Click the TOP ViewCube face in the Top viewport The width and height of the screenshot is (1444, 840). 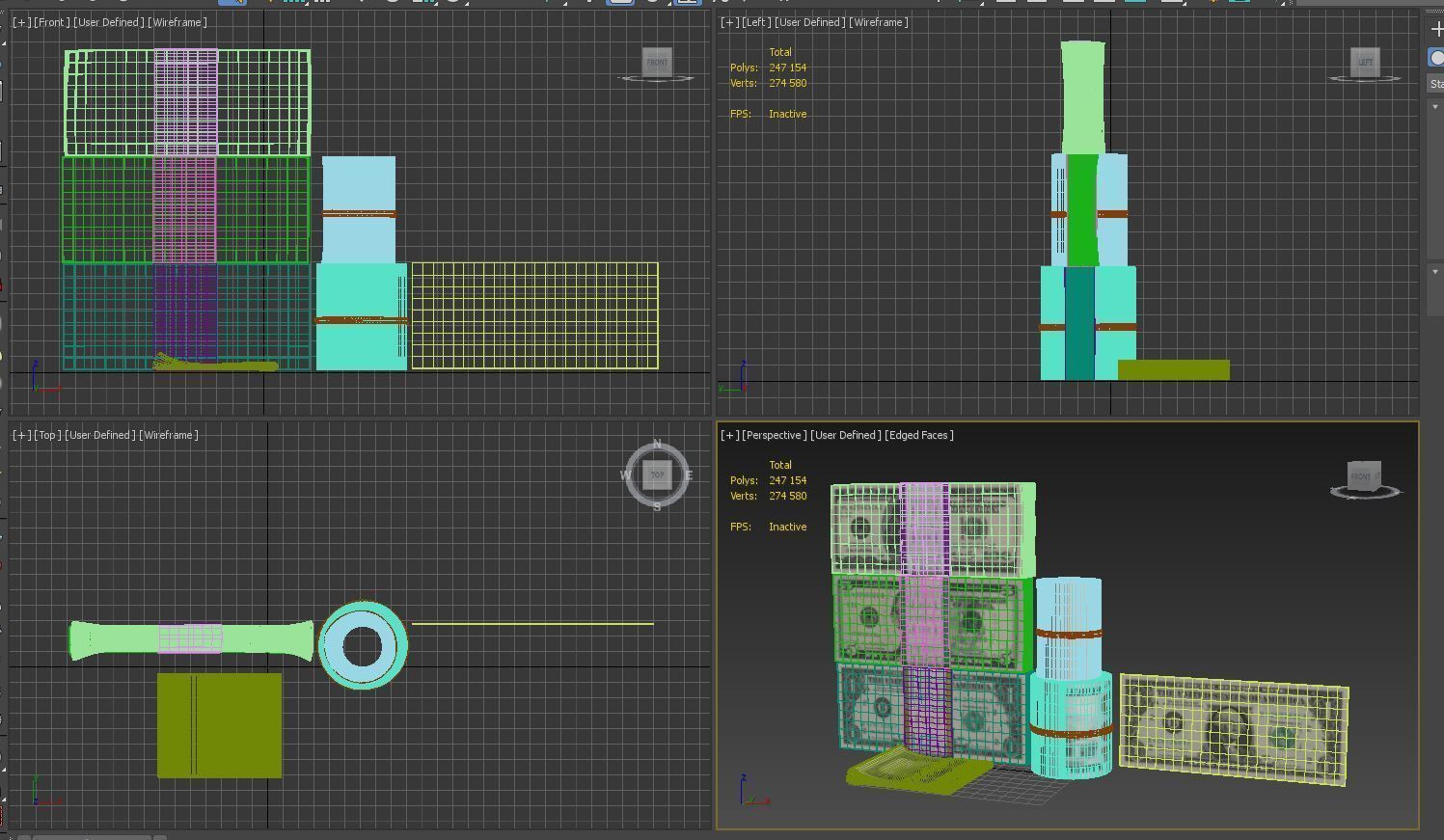click(x=657, y=474)
